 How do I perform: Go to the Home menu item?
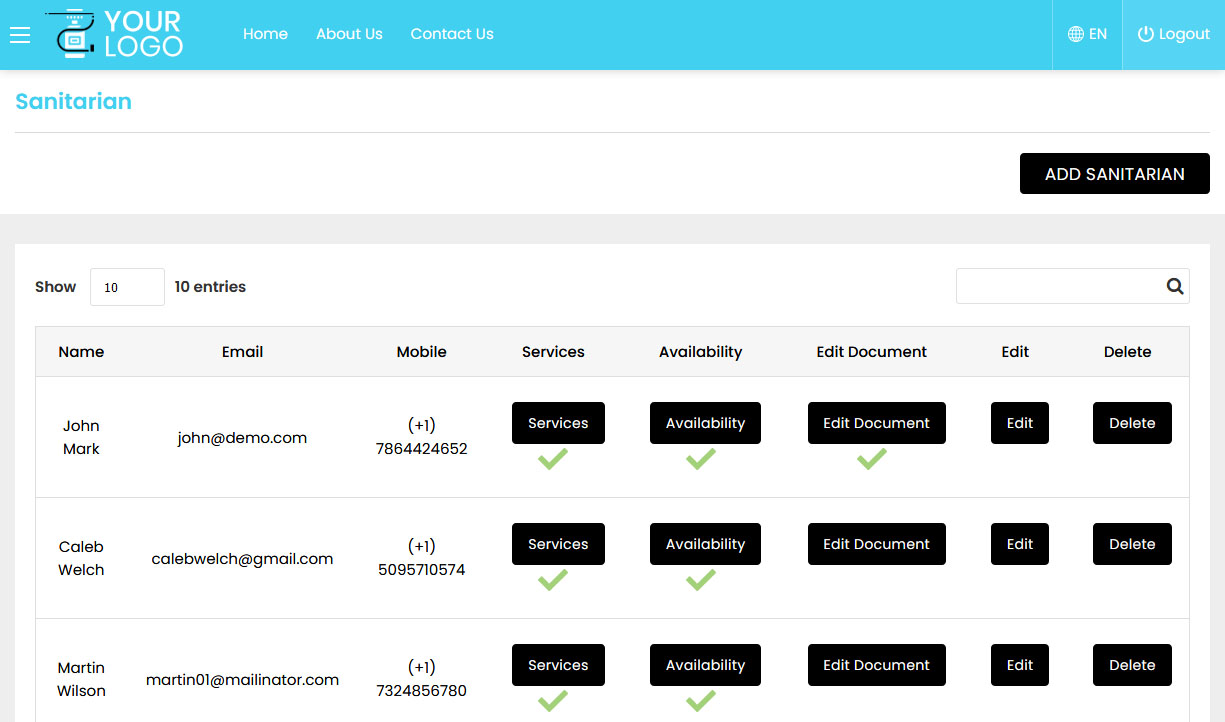[265, 34]
